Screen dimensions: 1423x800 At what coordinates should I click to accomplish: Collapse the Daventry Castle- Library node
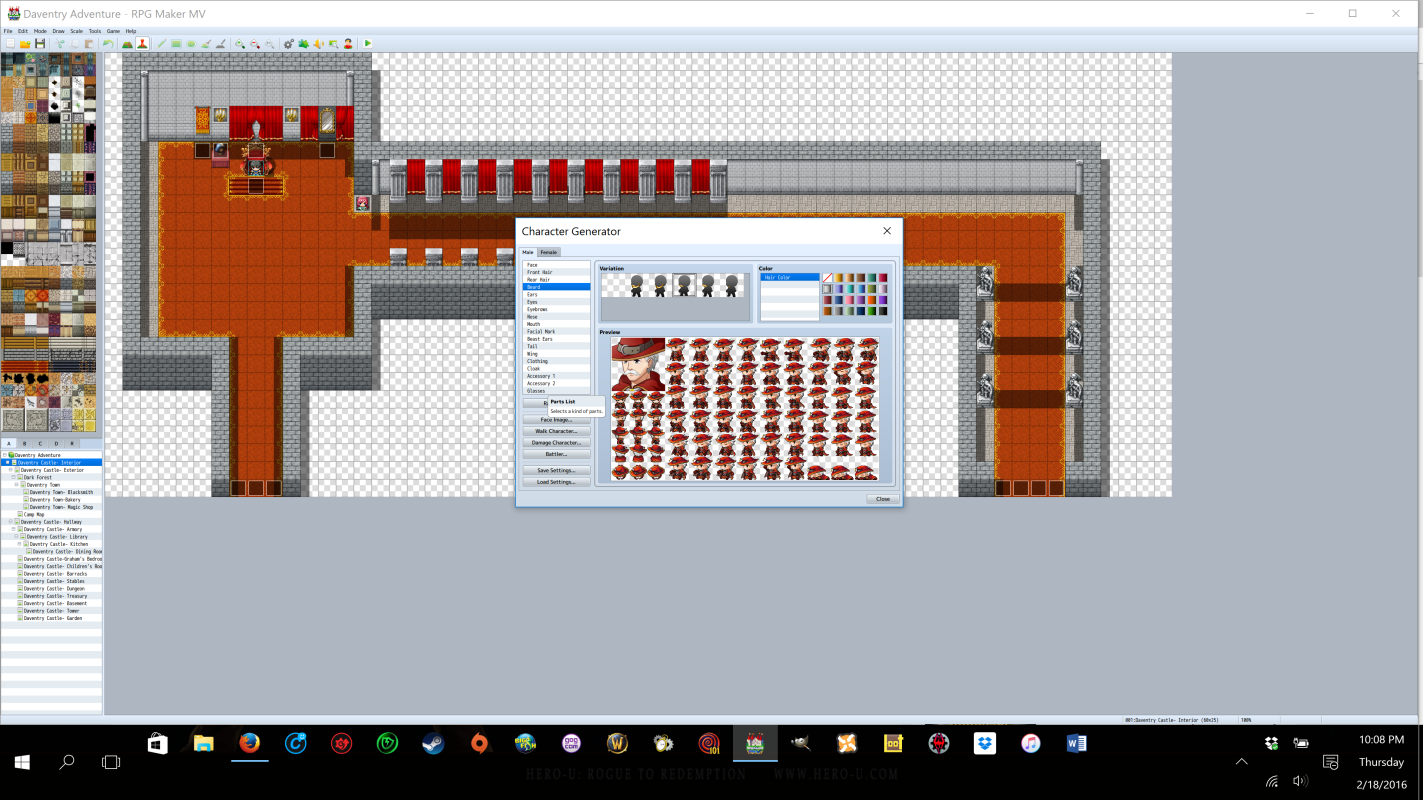click(x=17, y=536)
